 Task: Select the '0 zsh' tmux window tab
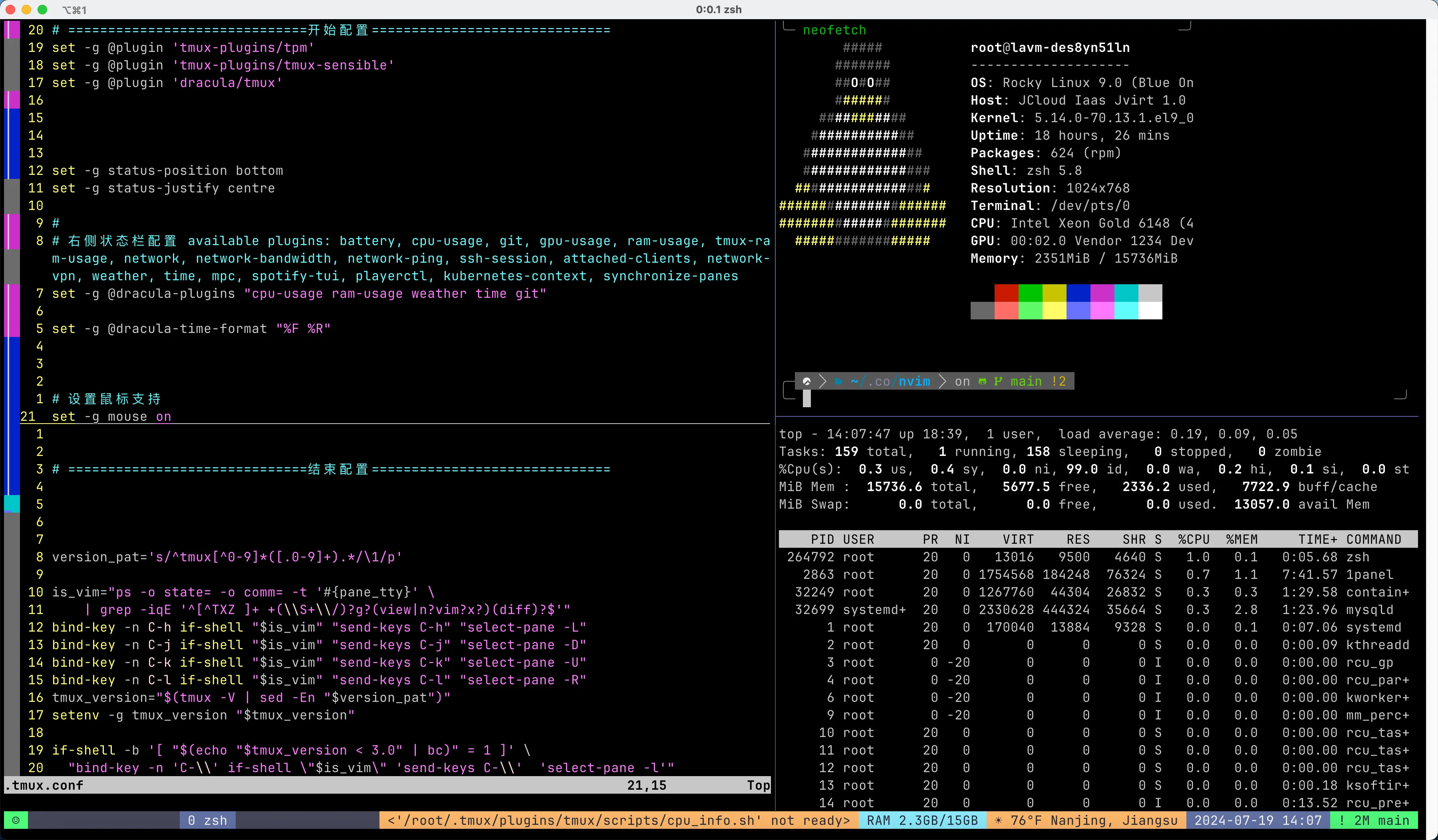(208, 820)
